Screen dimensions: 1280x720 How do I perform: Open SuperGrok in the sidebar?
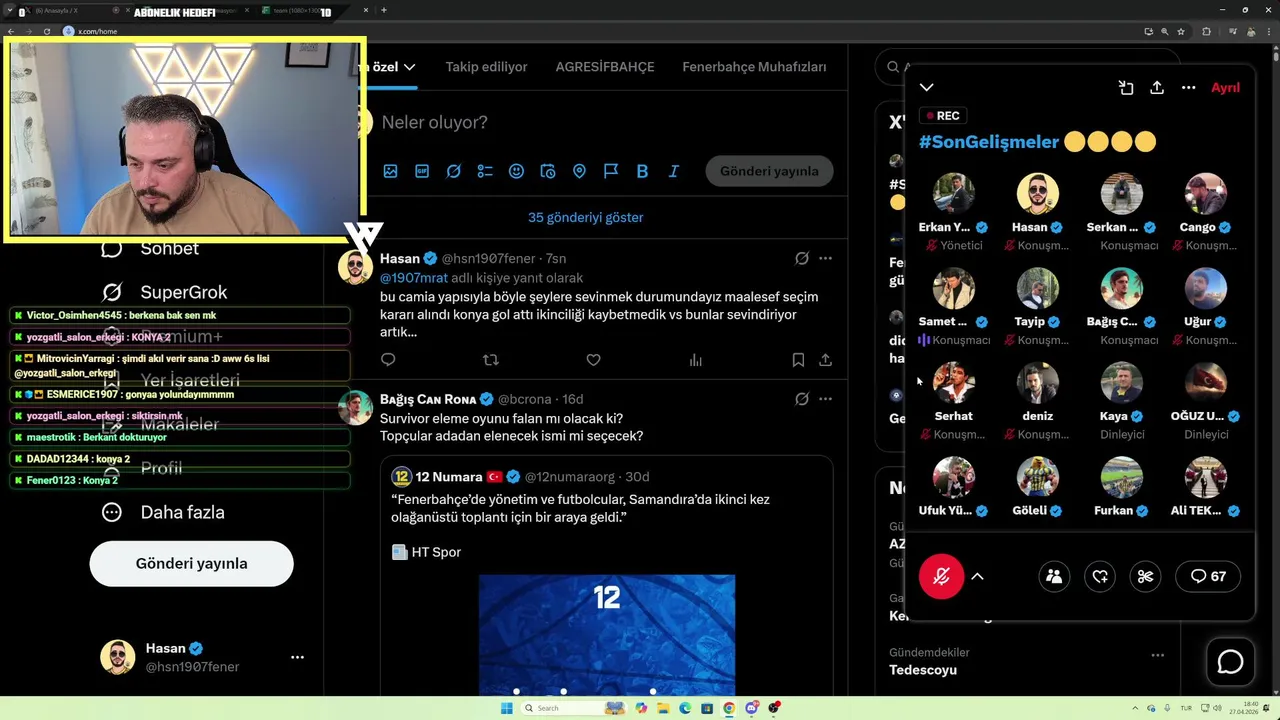pyautogui.click(x=165, y=292)
